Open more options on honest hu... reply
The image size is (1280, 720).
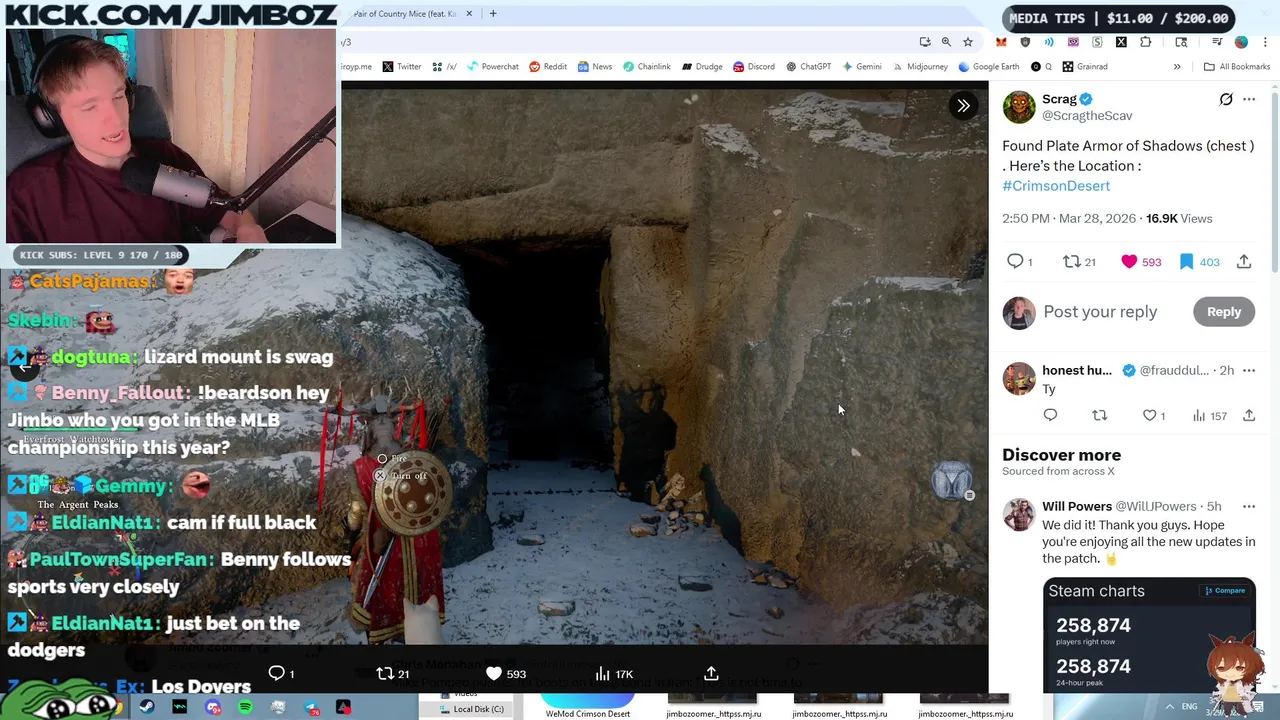click(x=1249, y=370)
